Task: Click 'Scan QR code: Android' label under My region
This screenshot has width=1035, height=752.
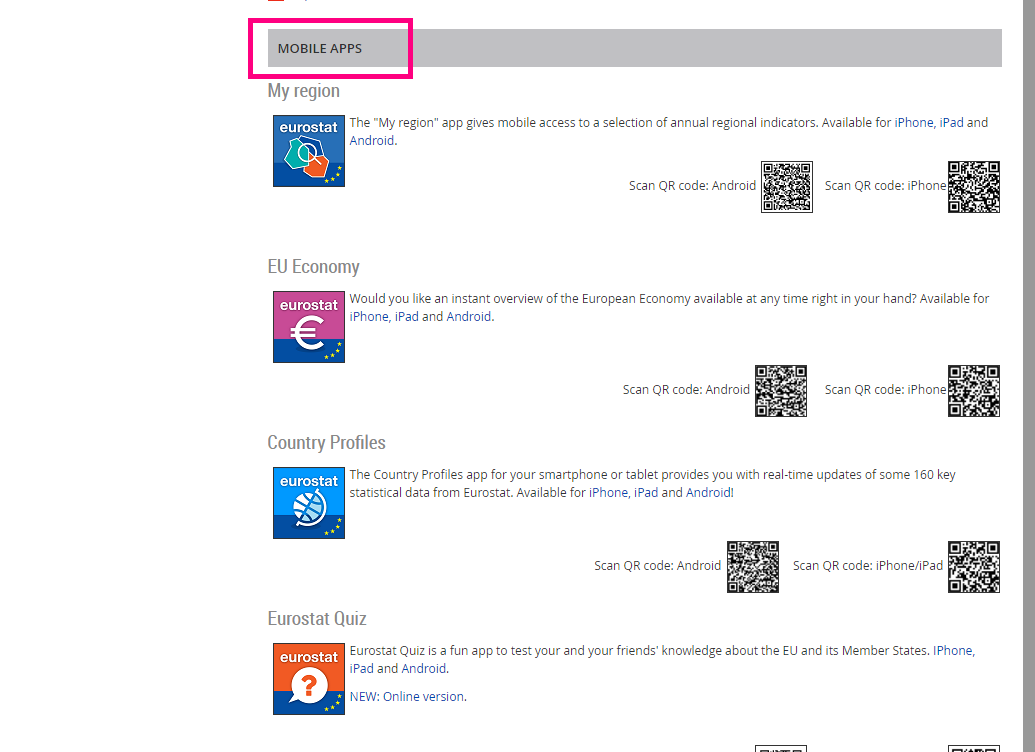Action: (x=692, y=186)
